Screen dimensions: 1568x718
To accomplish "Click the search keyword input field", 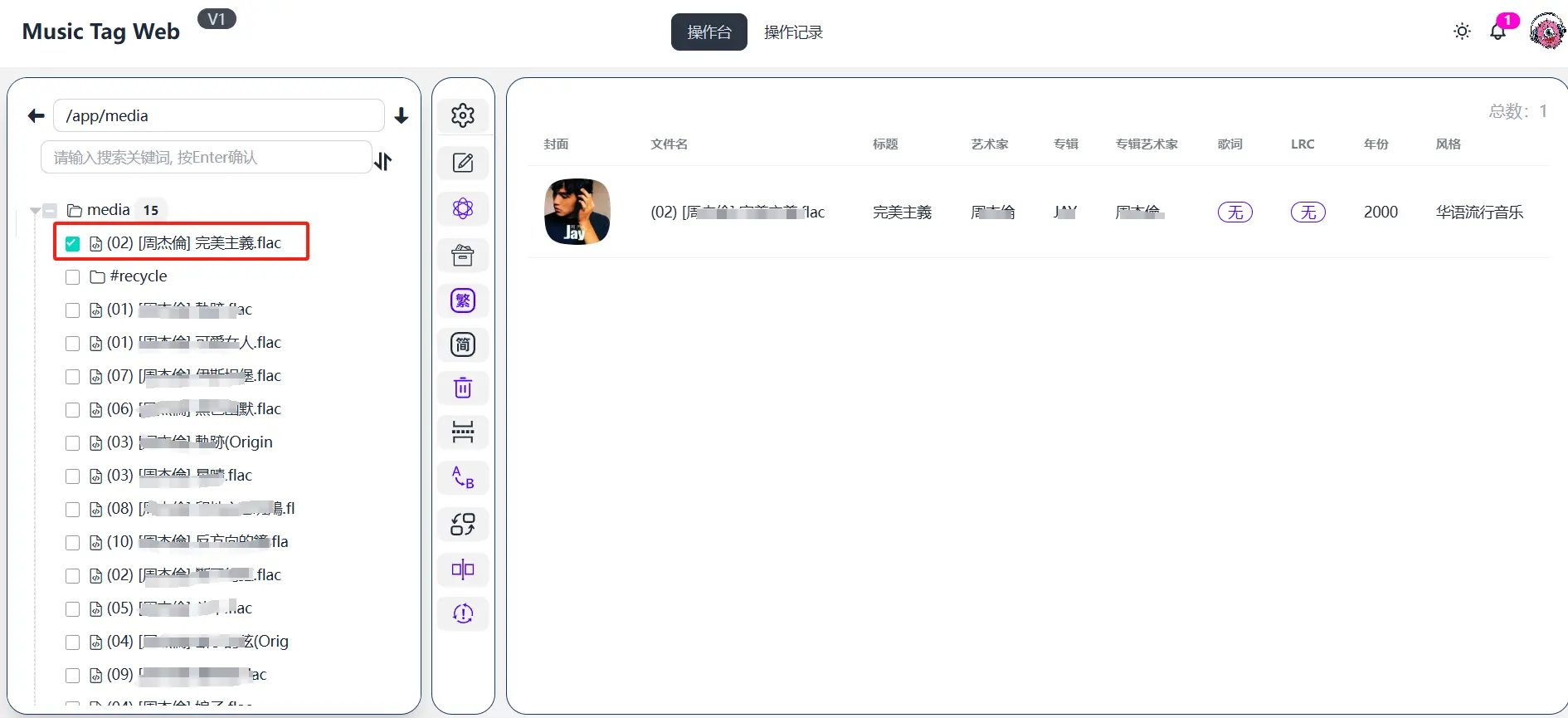I will (x=206, y=158).
